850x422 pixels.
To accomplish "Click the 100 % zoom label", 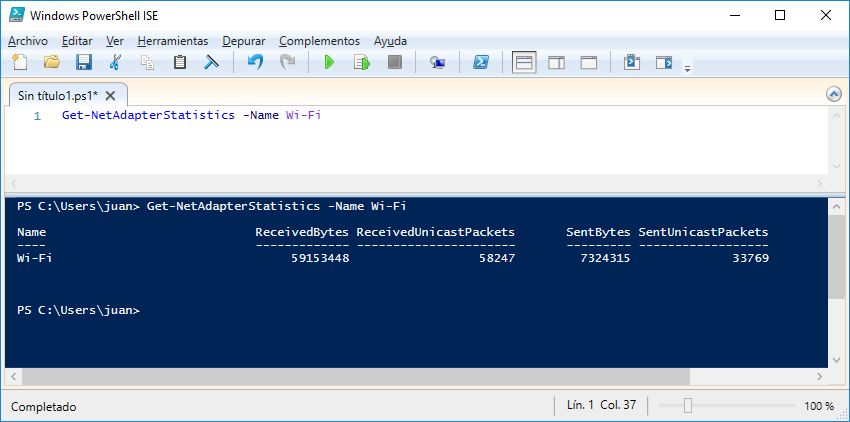I will pos(819,406).
